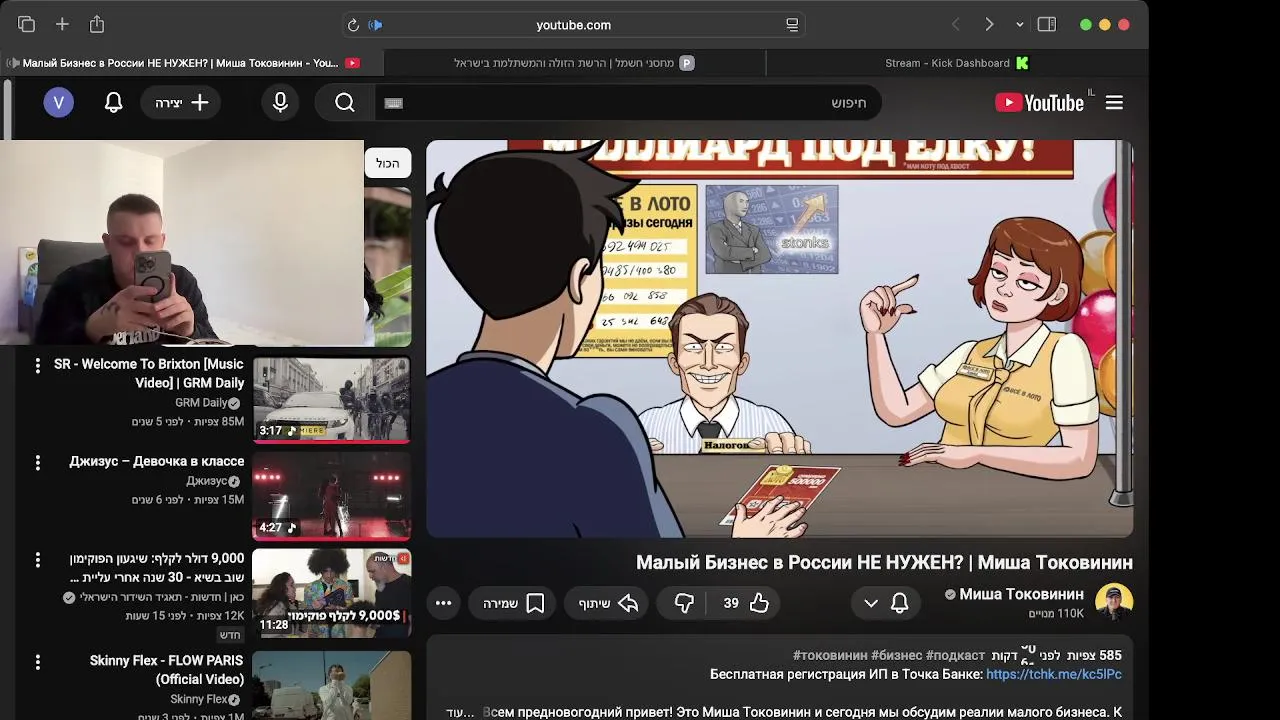Open Safari tab overview icon
The image size is (1280, 720).
tap(26, 24)
